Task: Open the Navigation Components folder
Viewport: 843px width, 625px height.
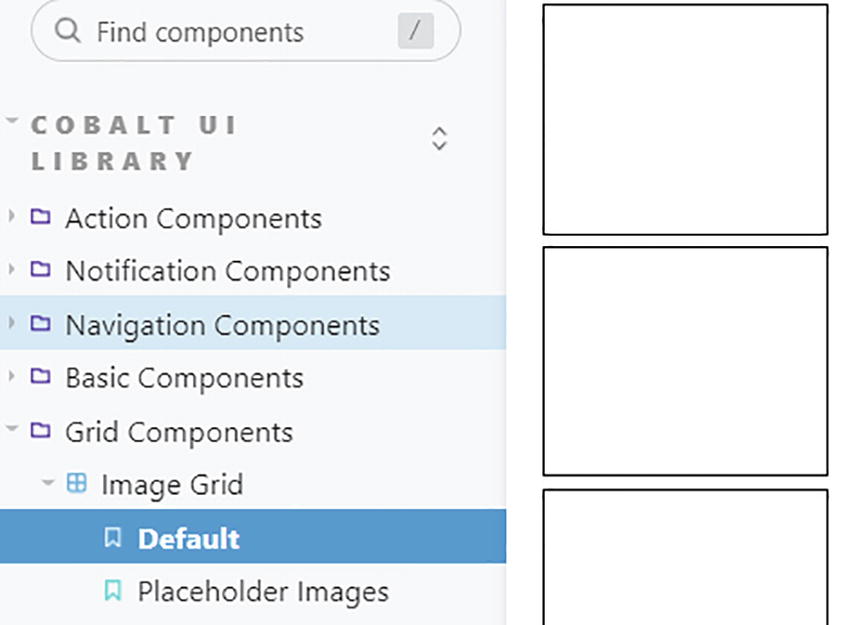Action: (222, 325)
